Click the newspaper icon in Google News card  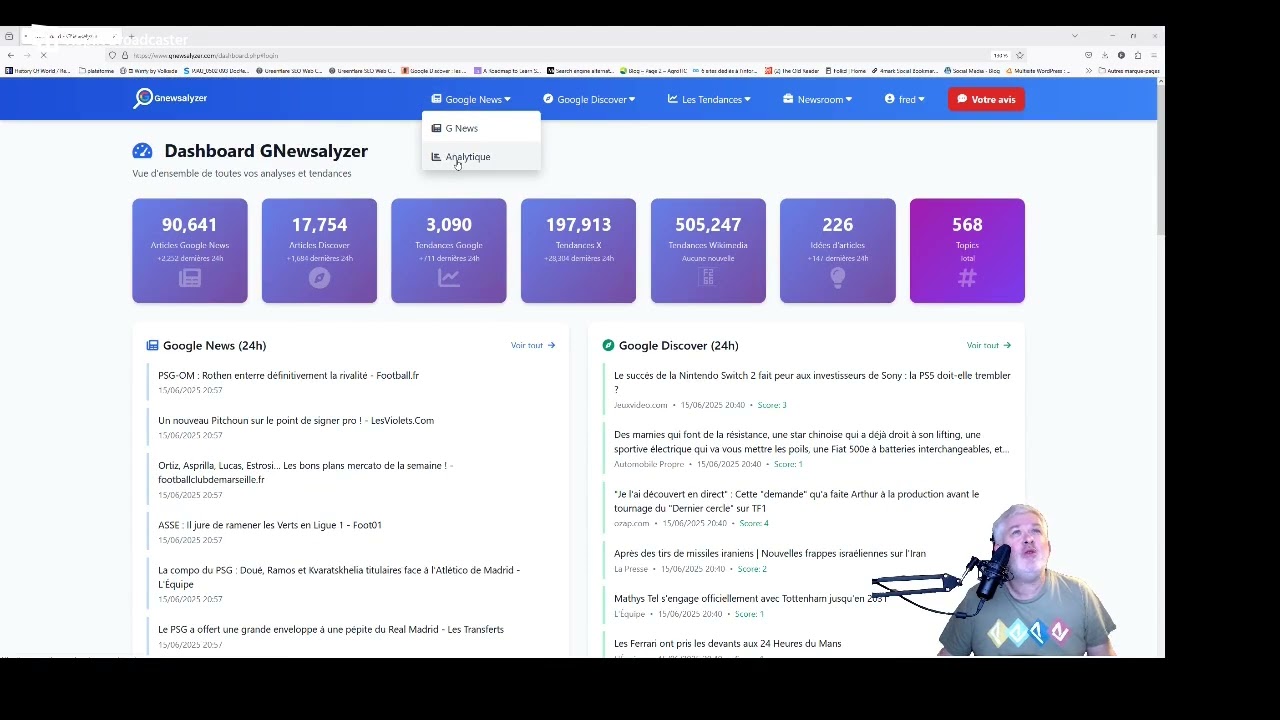pos(190,279)
